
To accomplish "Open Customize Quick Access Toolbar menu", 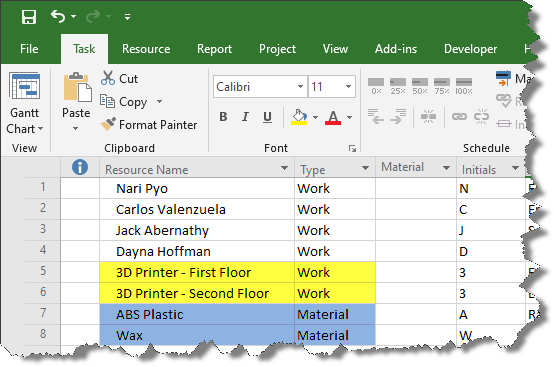I will pyautogui.click(x=127, y=17).
